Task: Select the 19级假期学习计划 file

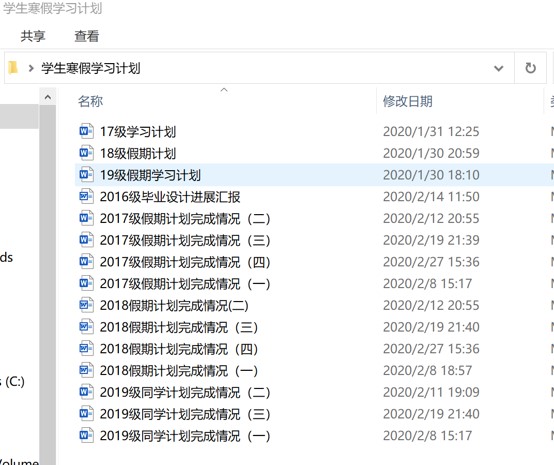Action: tap(314, 175)
